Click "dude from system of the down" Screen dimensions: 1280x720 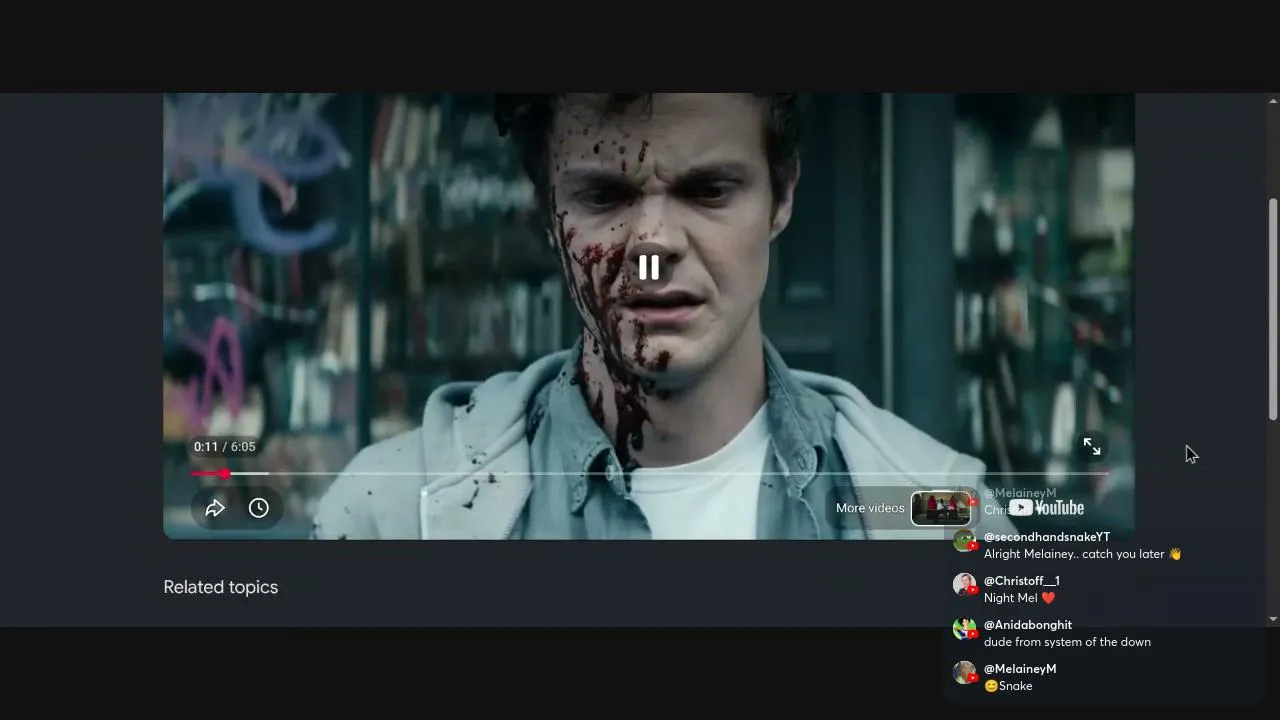coord(1067,642)
